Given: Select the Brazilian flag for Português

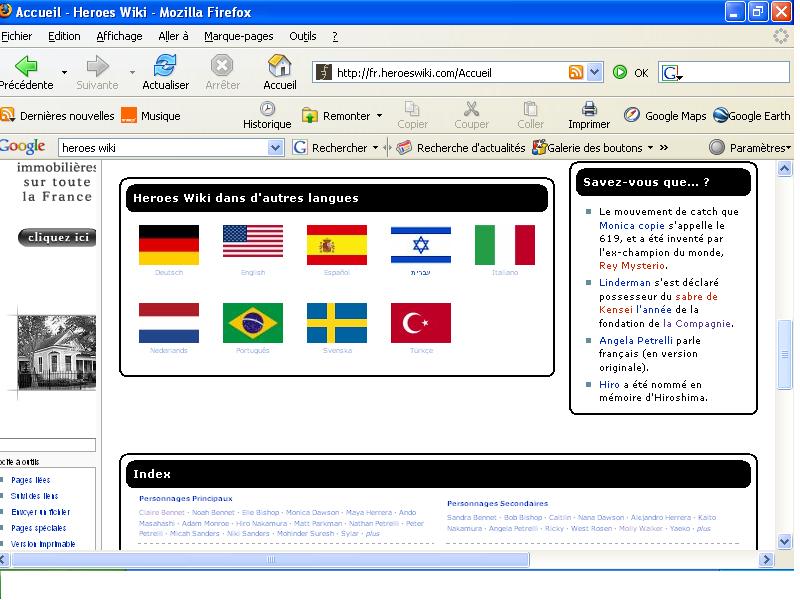Looking at the screenshot, I should click(x=253, y=323).
